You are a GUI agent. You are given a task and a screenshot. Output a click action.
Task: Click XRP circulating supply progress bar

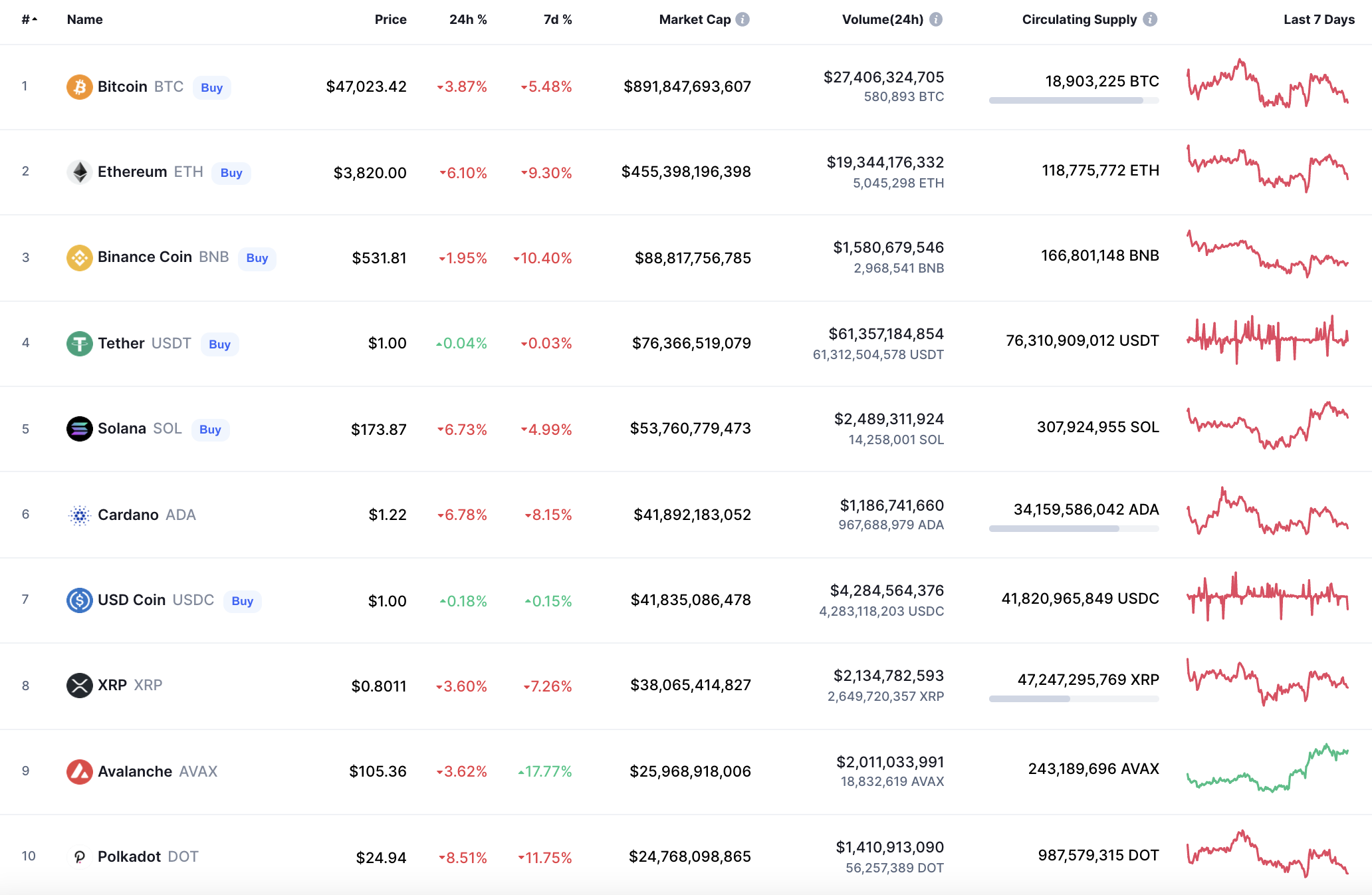(1074, 699)
